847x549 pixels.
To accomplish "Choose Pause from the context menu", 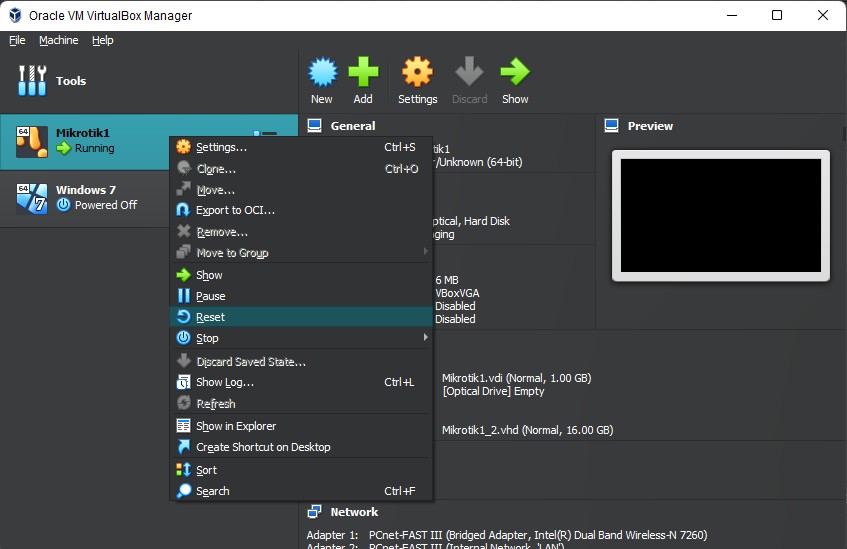I will (x=210, y=296).
